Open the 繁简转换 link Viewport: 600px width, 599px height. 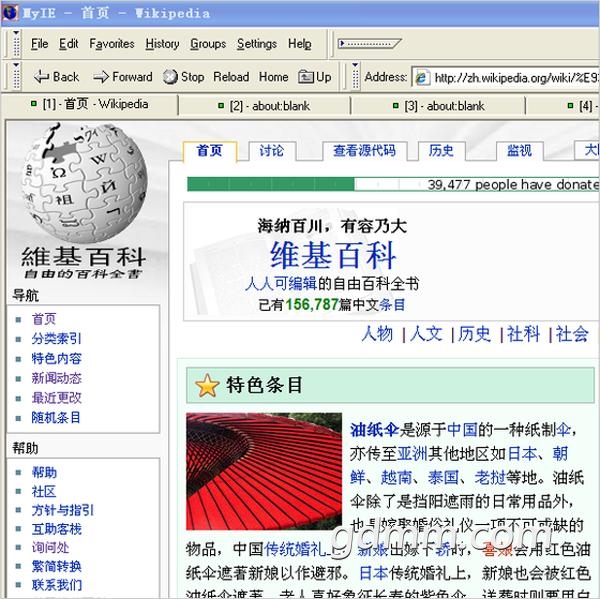57,566
